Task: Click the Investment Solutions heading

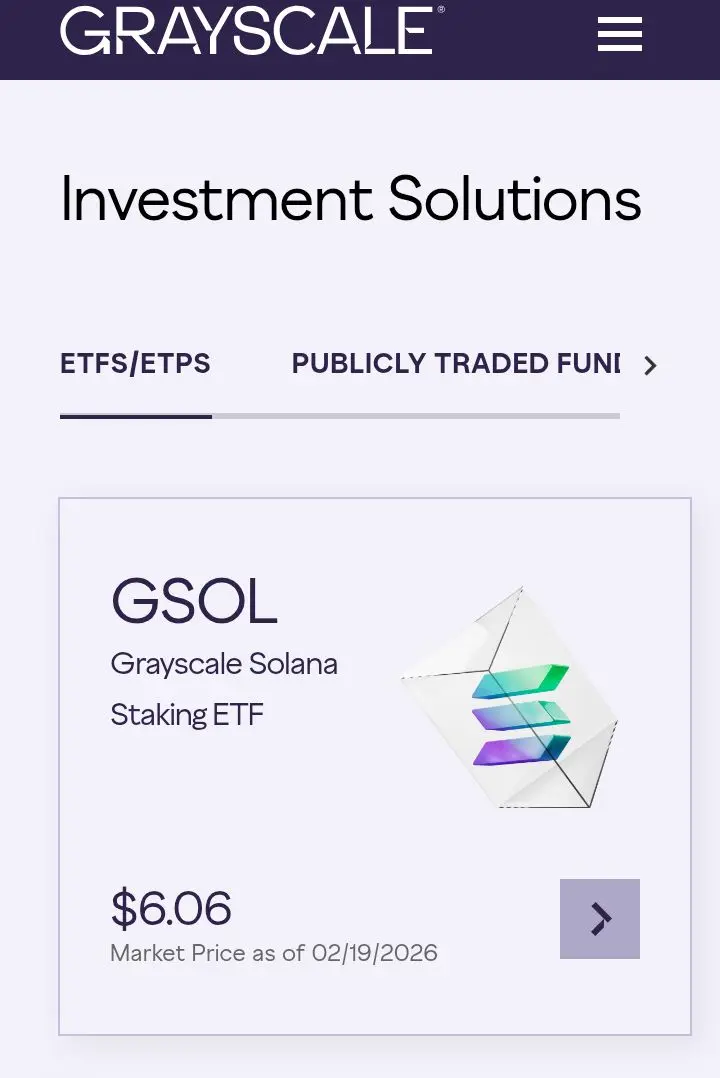Action: click(350, 199)
